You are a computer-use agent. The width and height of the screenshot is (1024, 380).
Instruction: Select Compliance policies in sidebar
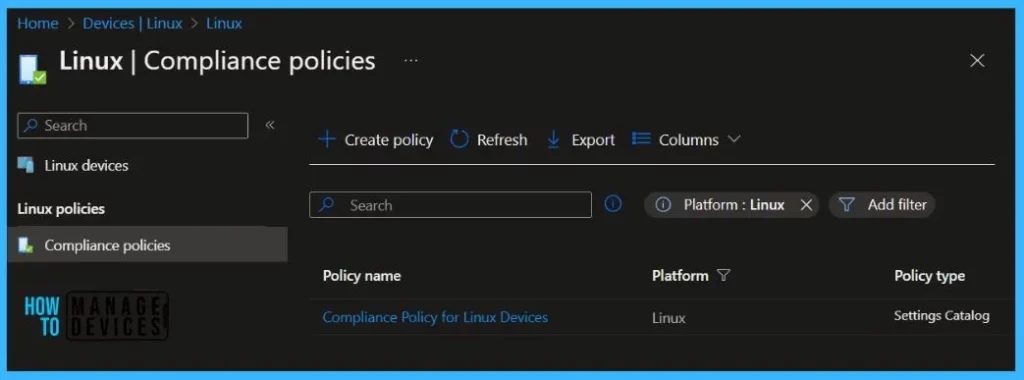click(x=148, y=245)
